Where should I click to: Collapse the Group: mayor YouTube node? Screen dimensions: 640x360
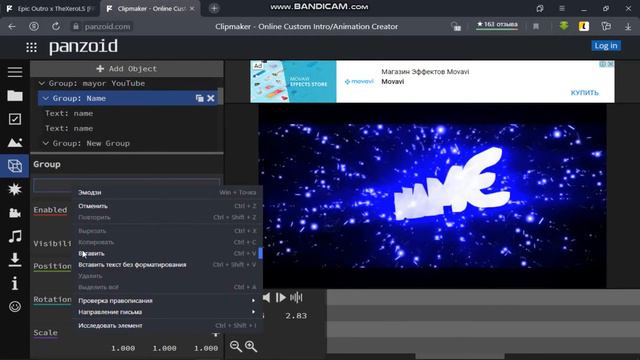tap(42, 83)
